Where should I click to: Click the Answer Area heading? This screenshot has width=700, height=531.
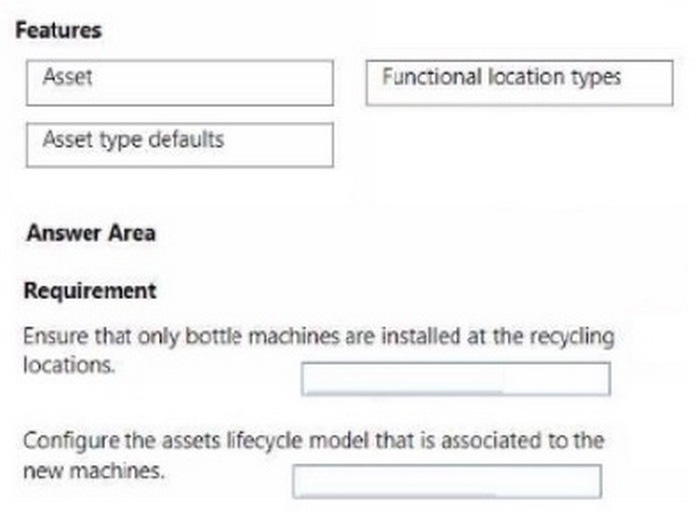91,233
